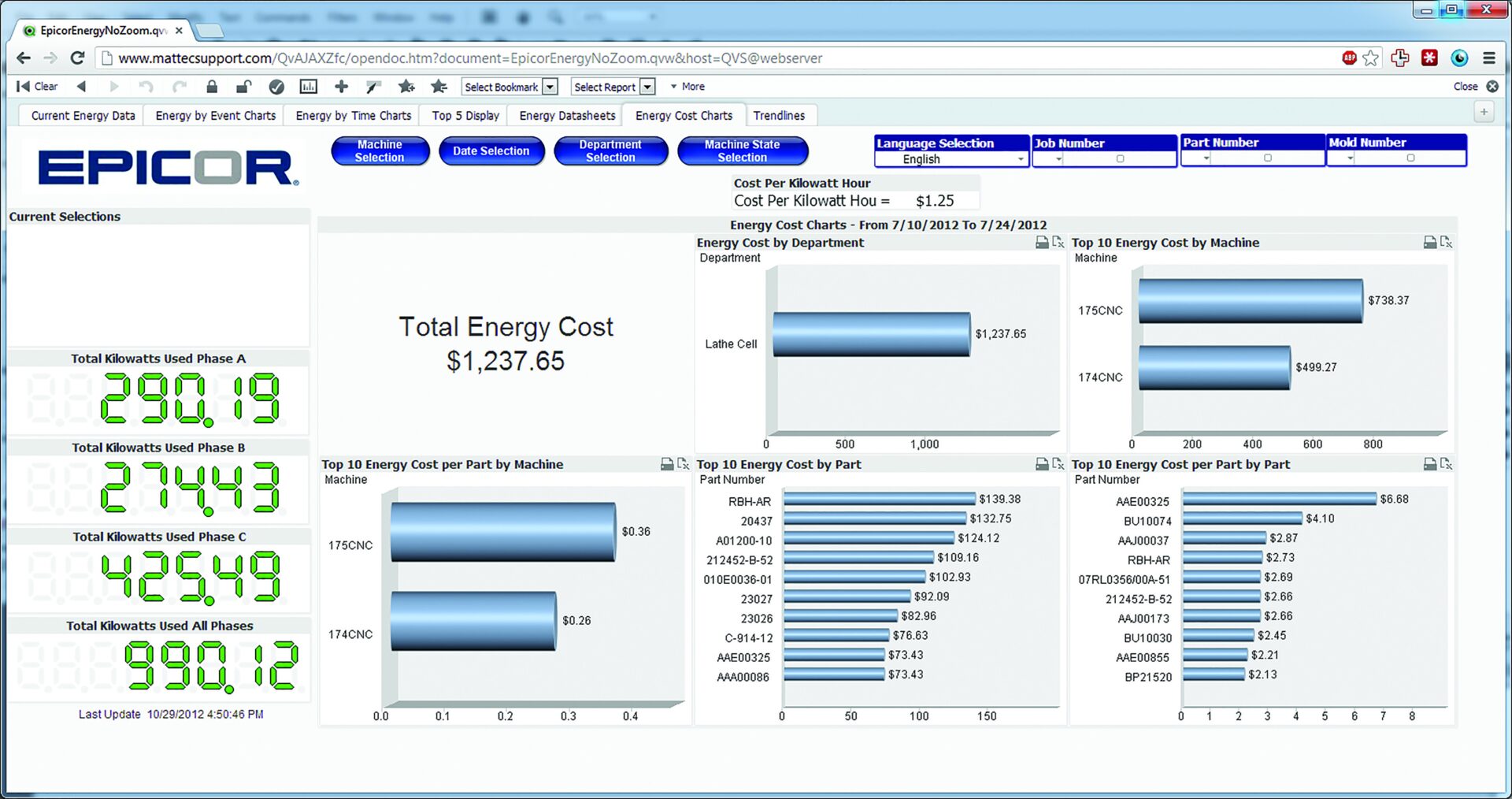The image size is (1512, 799).
Task: Open the Energy Datasheets tab
Action: 567,116
